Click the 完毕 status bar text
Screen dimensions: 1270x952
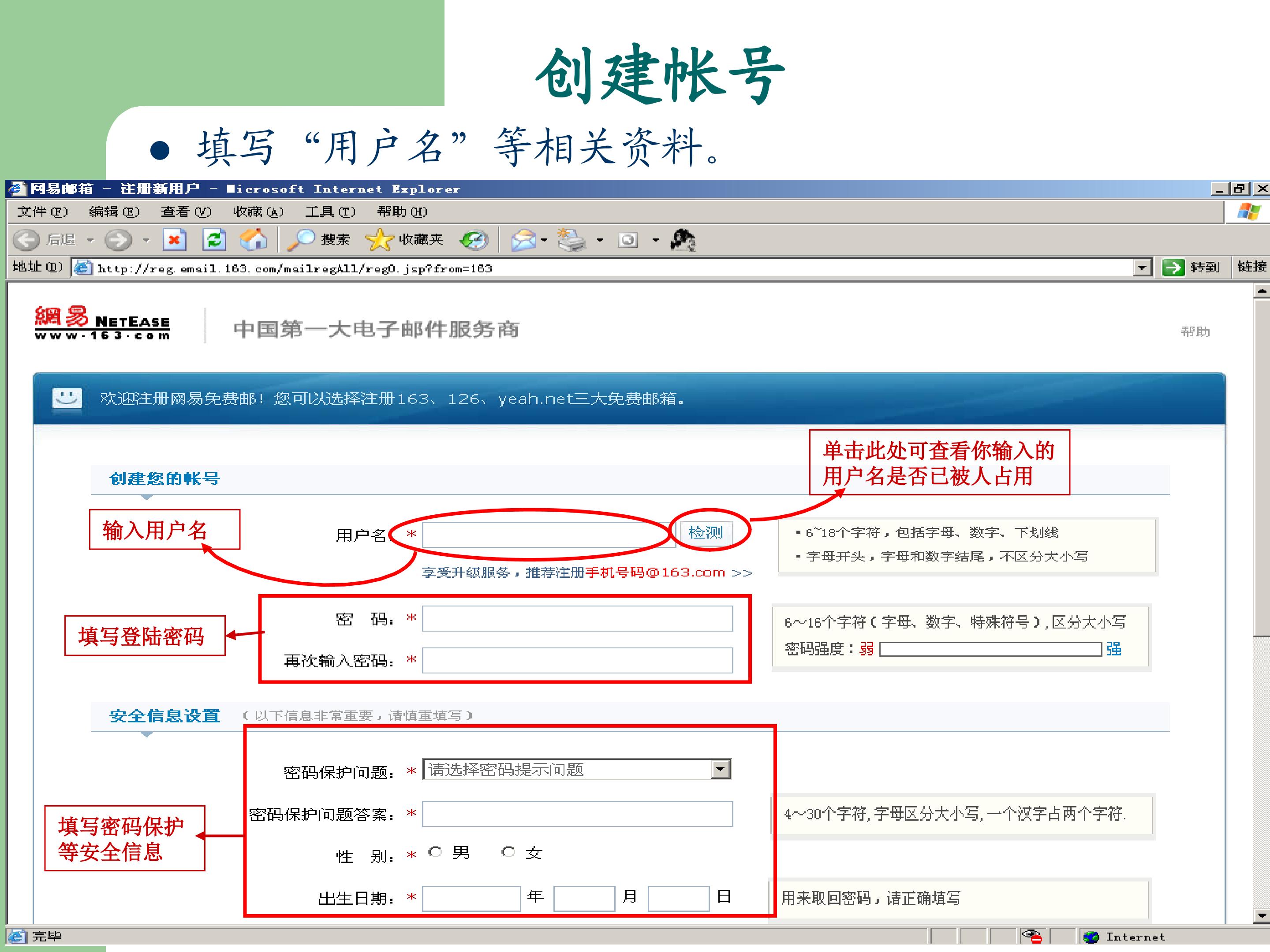click(46, 937)
